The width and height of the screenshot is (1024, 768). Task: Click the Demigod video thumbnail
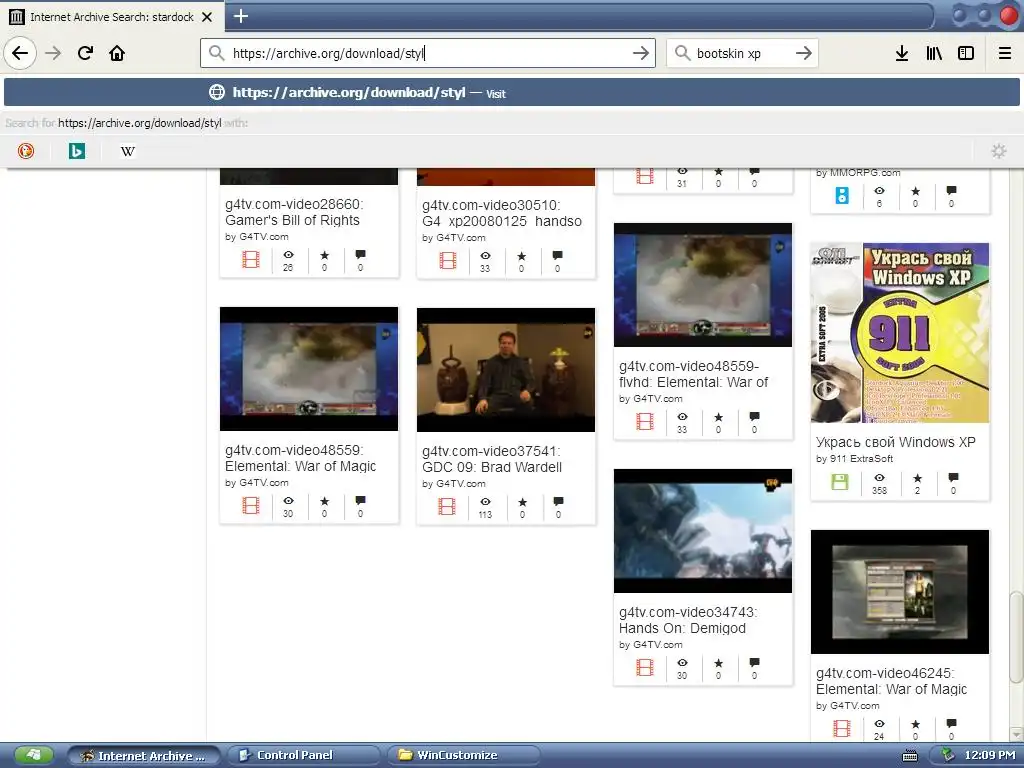coord(703,531)
